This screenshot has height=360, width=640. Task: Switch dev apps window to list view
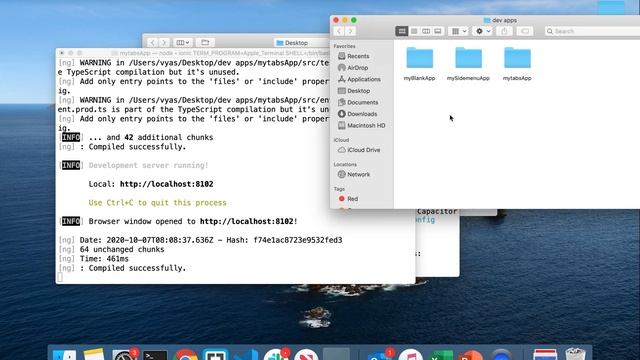click(414, 31)
